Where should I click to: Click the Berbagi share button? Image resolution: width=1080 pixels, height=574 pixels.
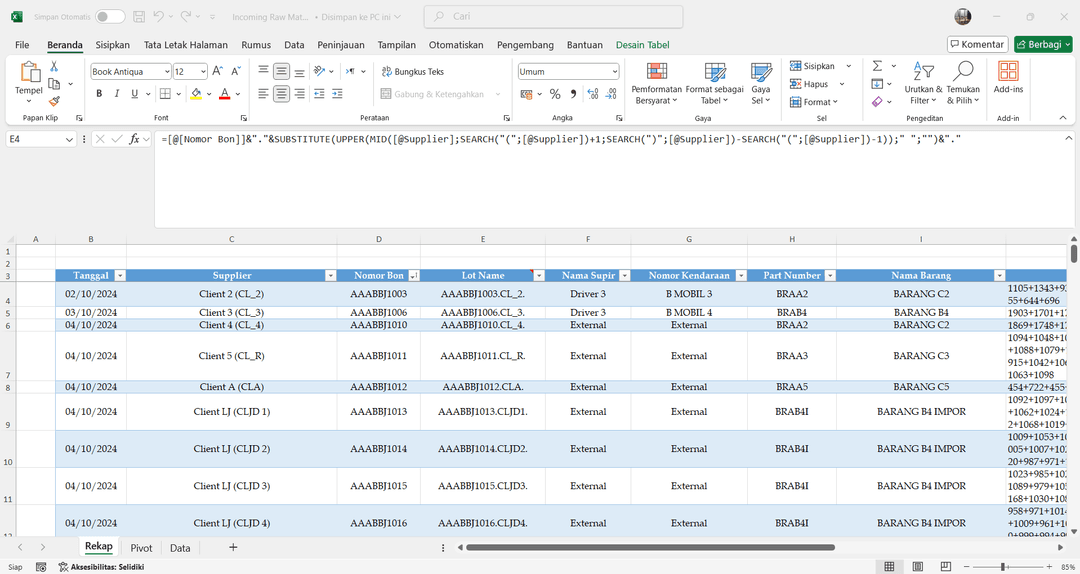1043,44
